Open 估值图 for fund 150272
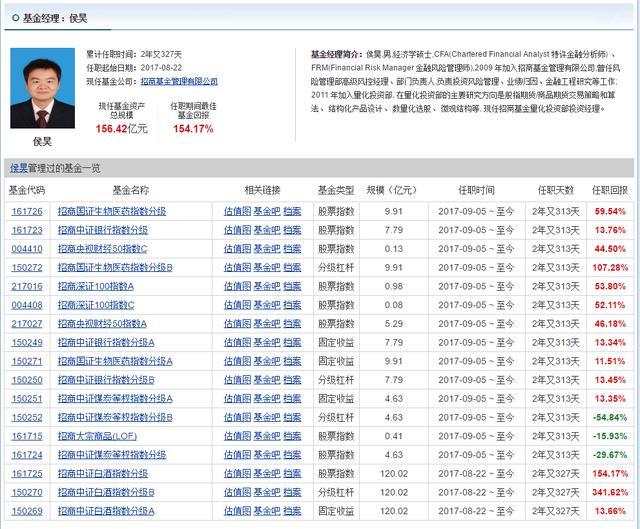 [237, 268]
